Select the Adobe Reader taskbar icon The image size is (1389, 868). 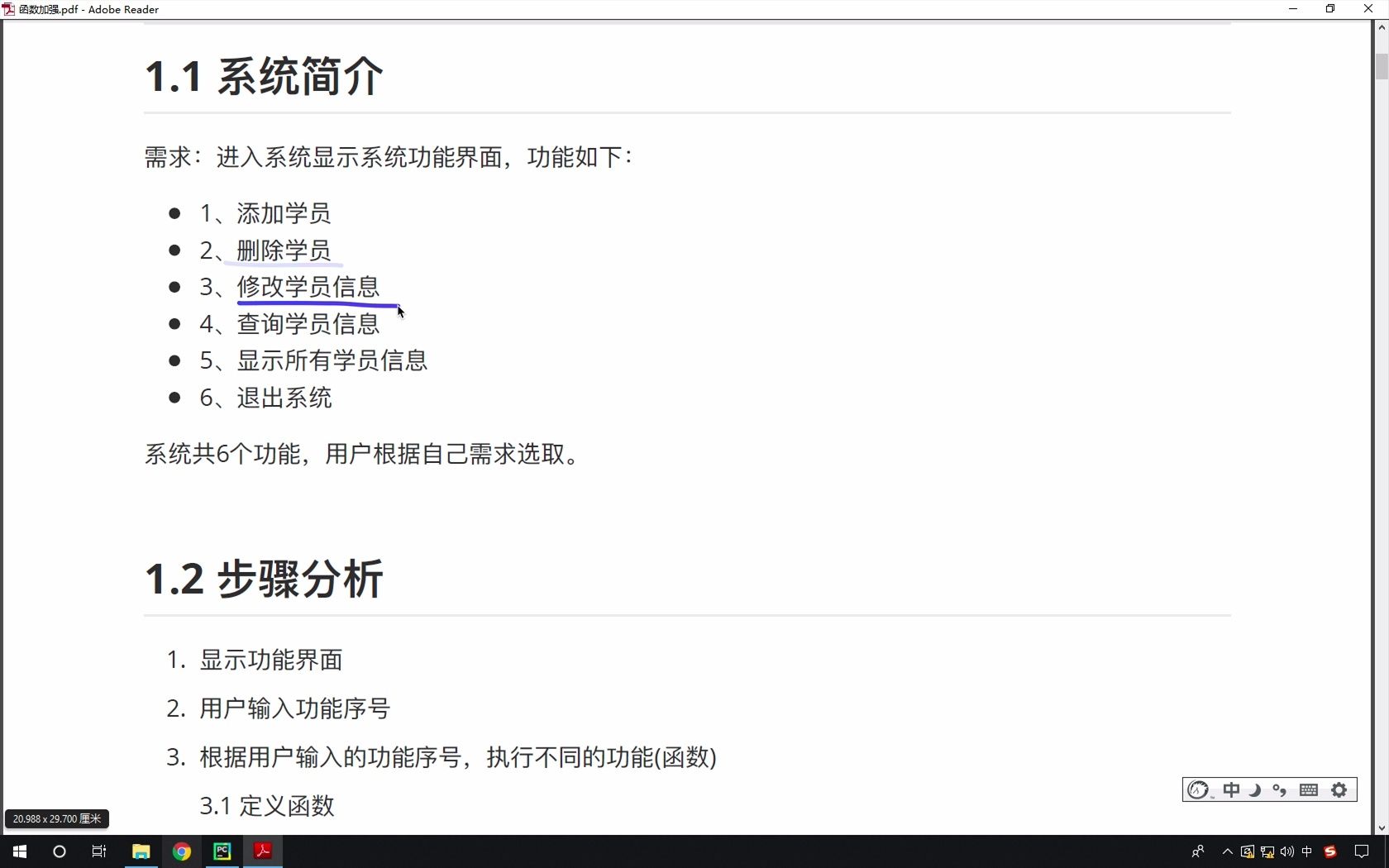click(262, 851)
